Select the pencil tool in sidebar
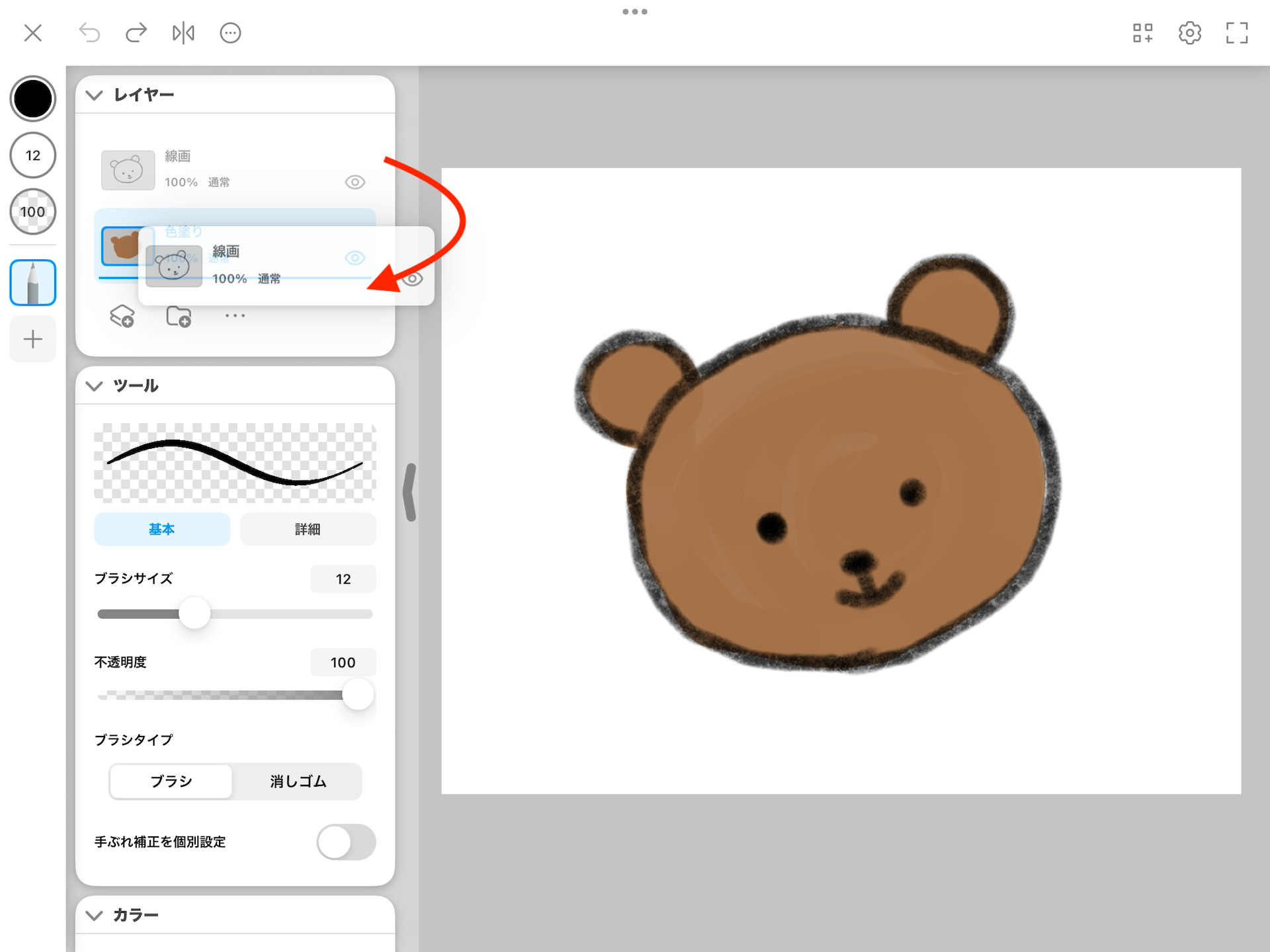The width and height of the screenshot is (1270, 952). pos(32,283)
